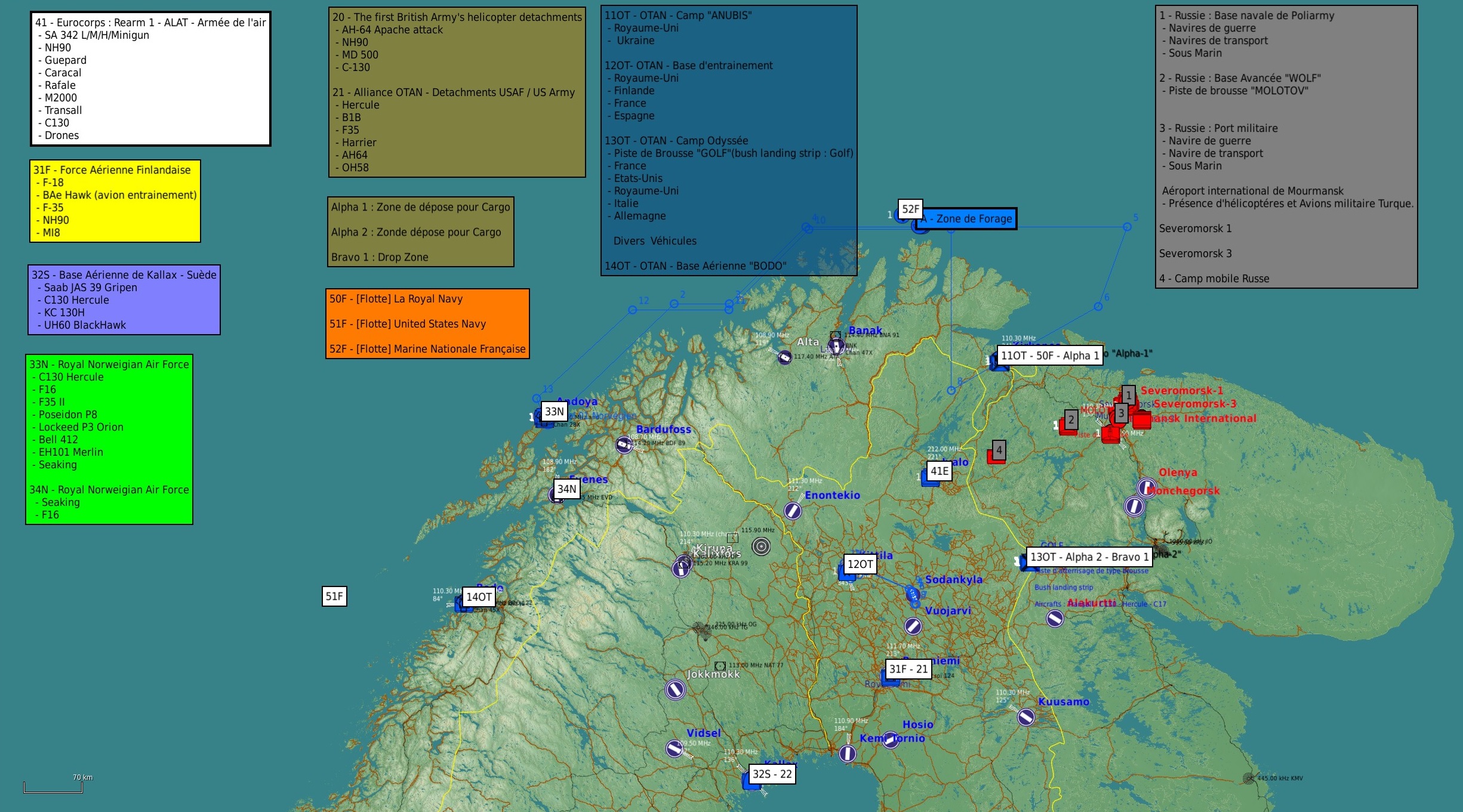Click the 52F fleet label
Screen dimensions: 1463x812
pos(910,209)
